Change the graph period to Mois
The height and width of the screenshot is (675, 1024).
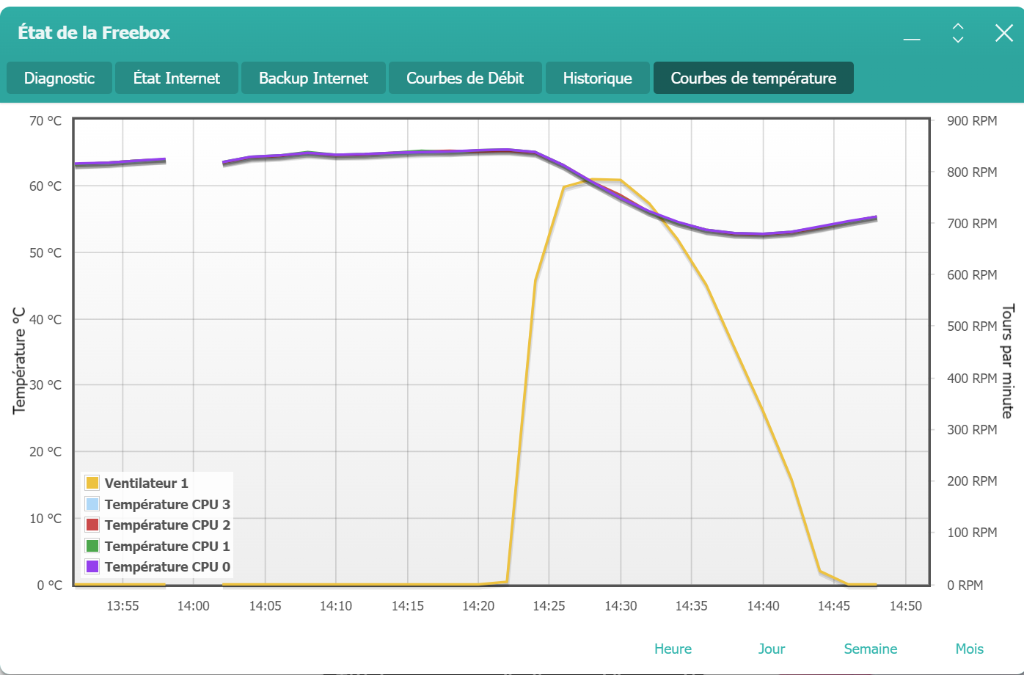coord(969,649)
